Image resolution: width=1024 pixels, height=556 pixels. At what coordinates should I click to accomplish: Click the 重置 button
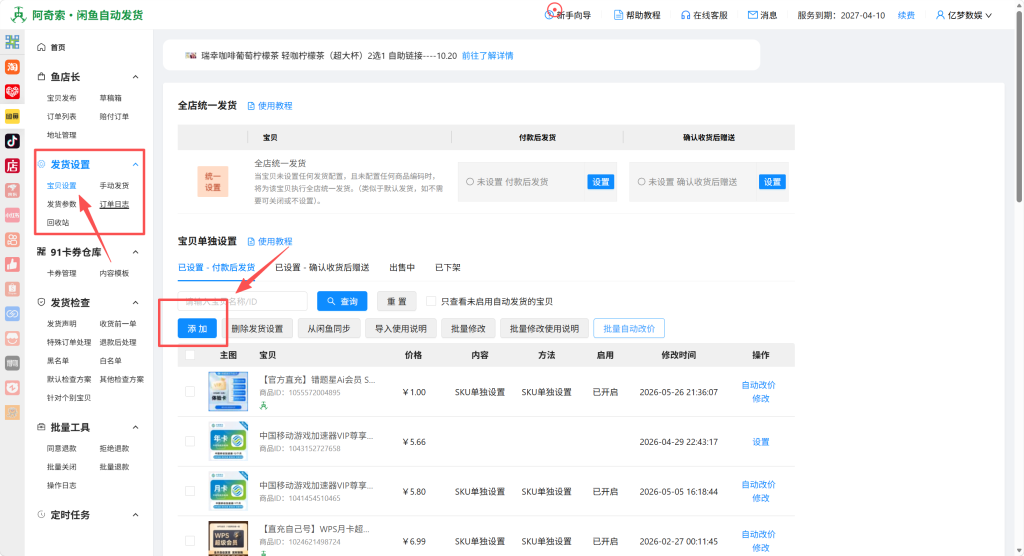[x=396, y=301]
